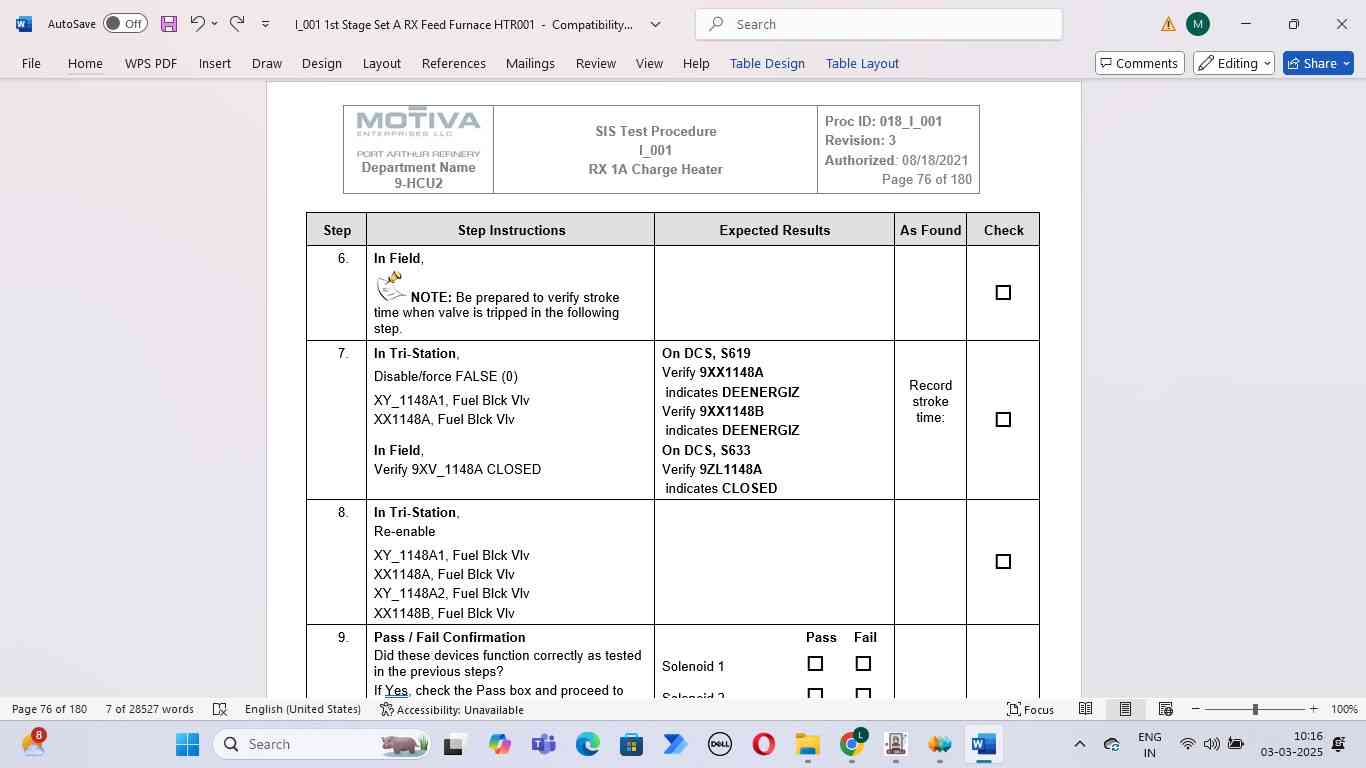Switch to Web Layout view
Viewport: 1366px width, 768px height.
pos(1165,709)
